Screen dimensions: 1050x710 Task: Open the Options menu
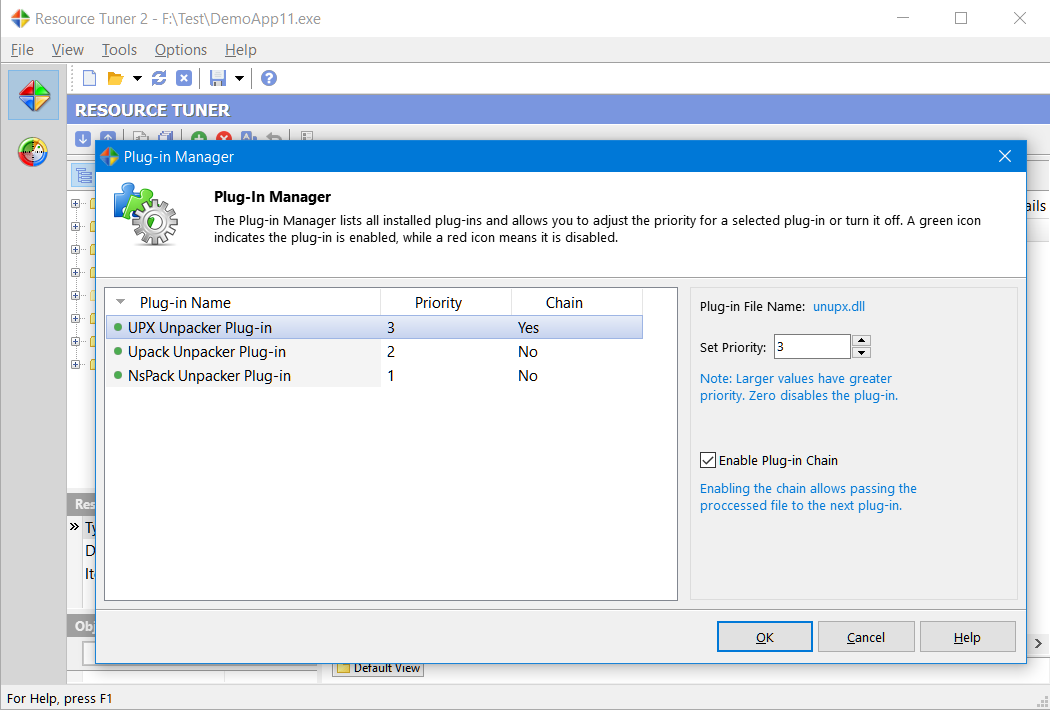click(x=181, y=50)
